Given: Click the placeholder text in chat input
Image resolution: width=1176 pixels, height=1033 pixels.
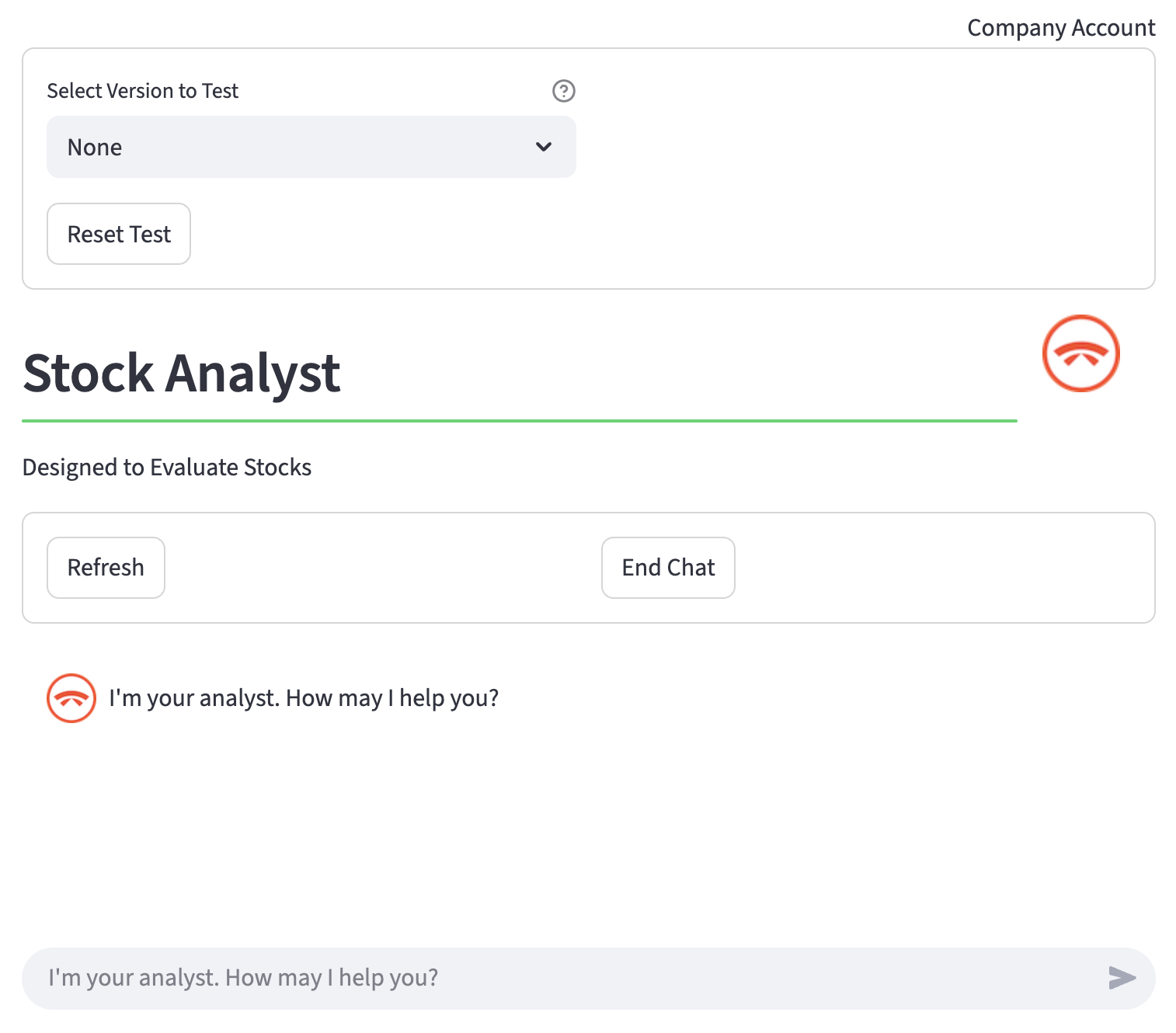Looking at the screenshot, I should pyautogui.click(x=243, y=978).
